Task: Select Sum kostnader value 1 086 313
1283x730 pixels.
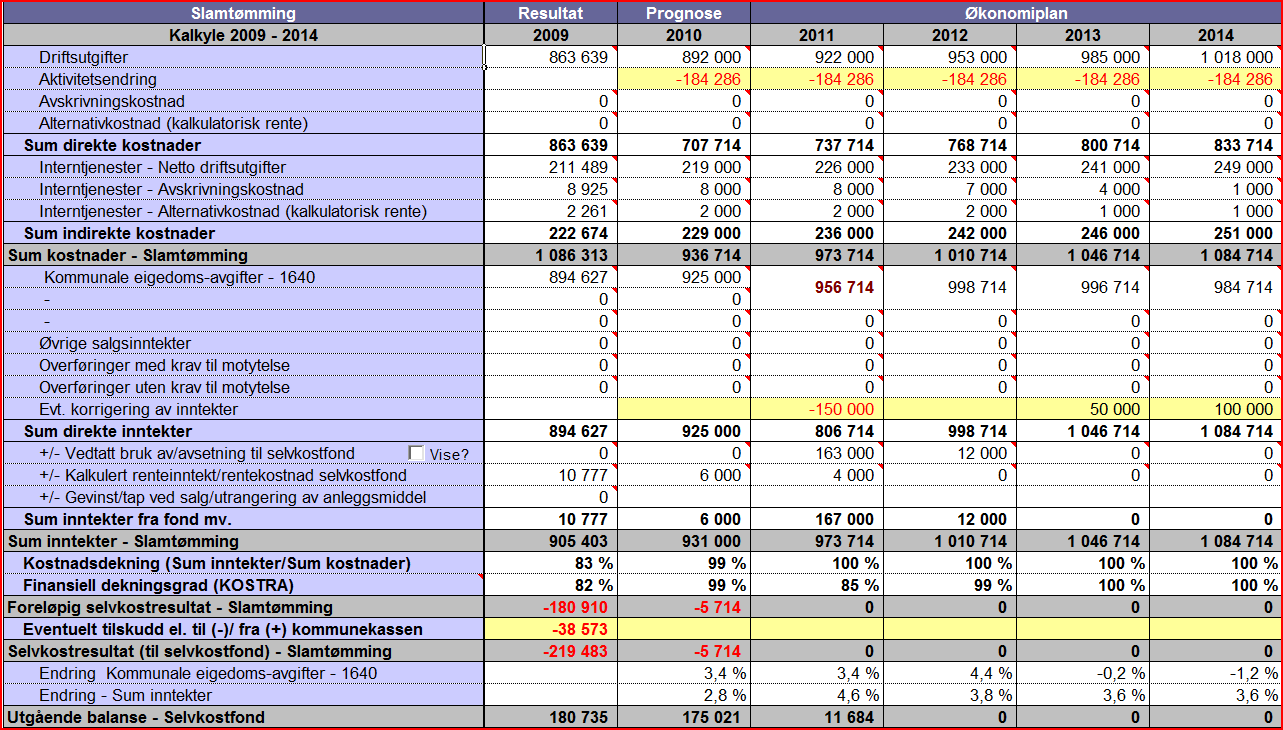Action: pos(551,255)
